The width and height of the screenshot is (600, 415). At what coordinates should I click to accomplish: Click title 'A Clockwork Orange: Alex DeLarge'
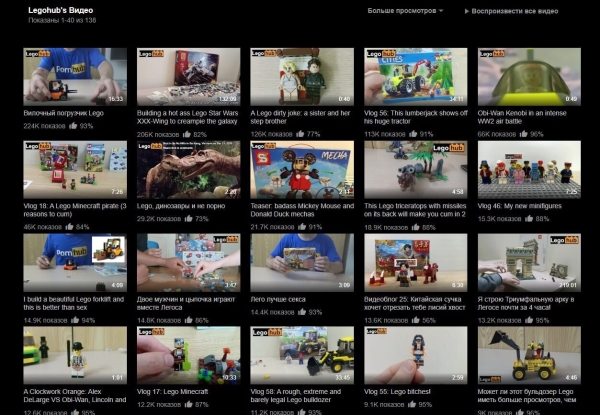click(75, 396)
